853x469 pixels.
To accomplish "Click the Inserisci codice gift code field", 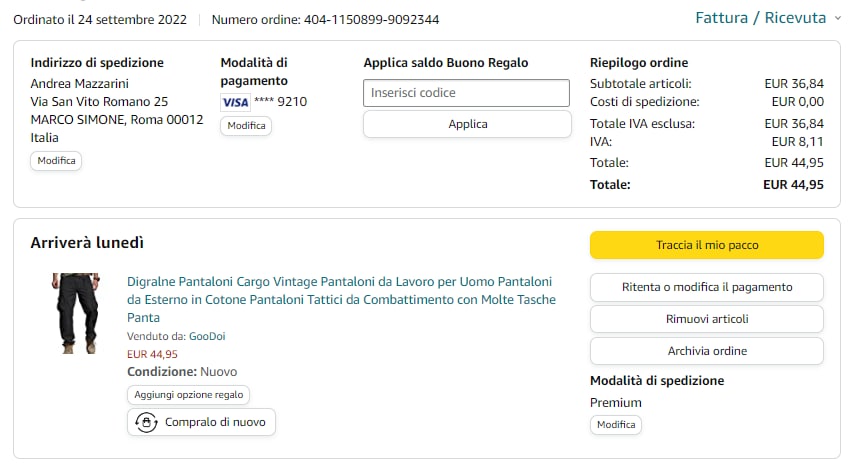I will (x=466, y=93).
